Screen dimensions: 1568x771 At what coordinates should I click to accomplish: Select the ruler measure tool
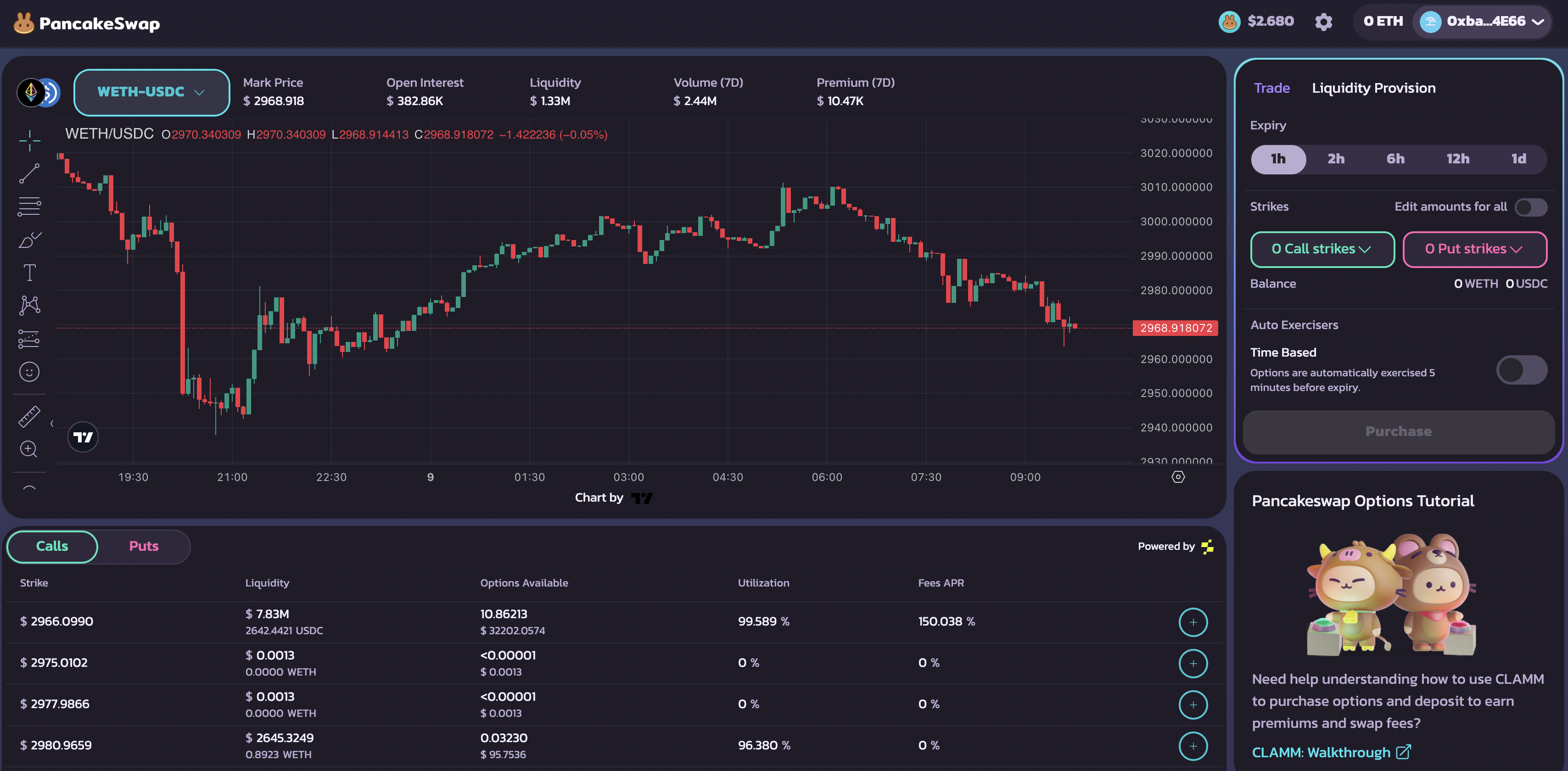click(x=29, y=416)
